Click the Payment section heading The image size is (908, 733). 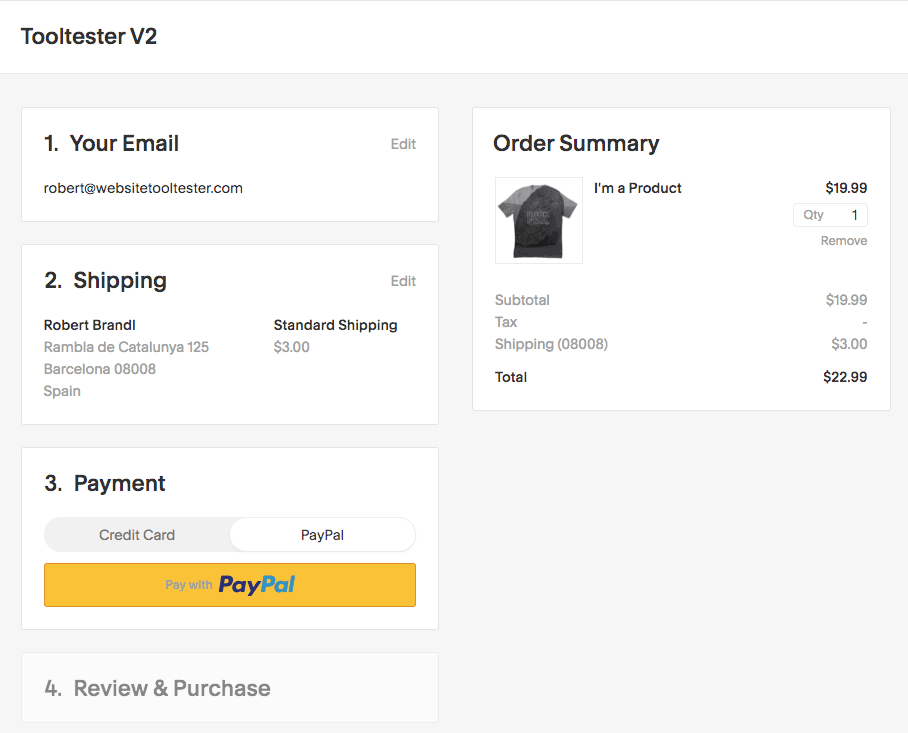(105, 483)
